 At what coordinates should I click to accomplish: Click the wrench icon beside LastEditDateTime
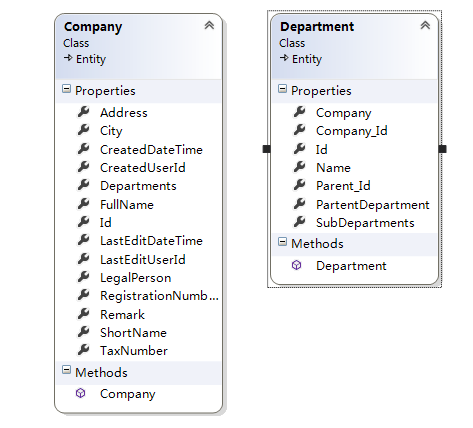(83, 240)
